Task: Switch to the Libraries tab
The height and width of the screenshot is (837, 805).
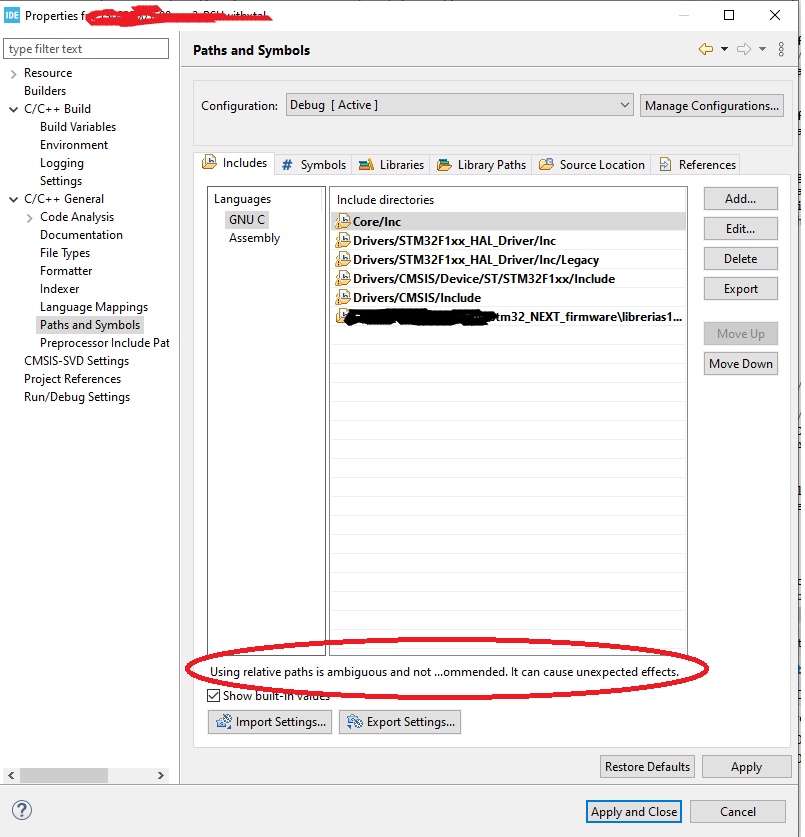Action: click(x=391, y=165)
